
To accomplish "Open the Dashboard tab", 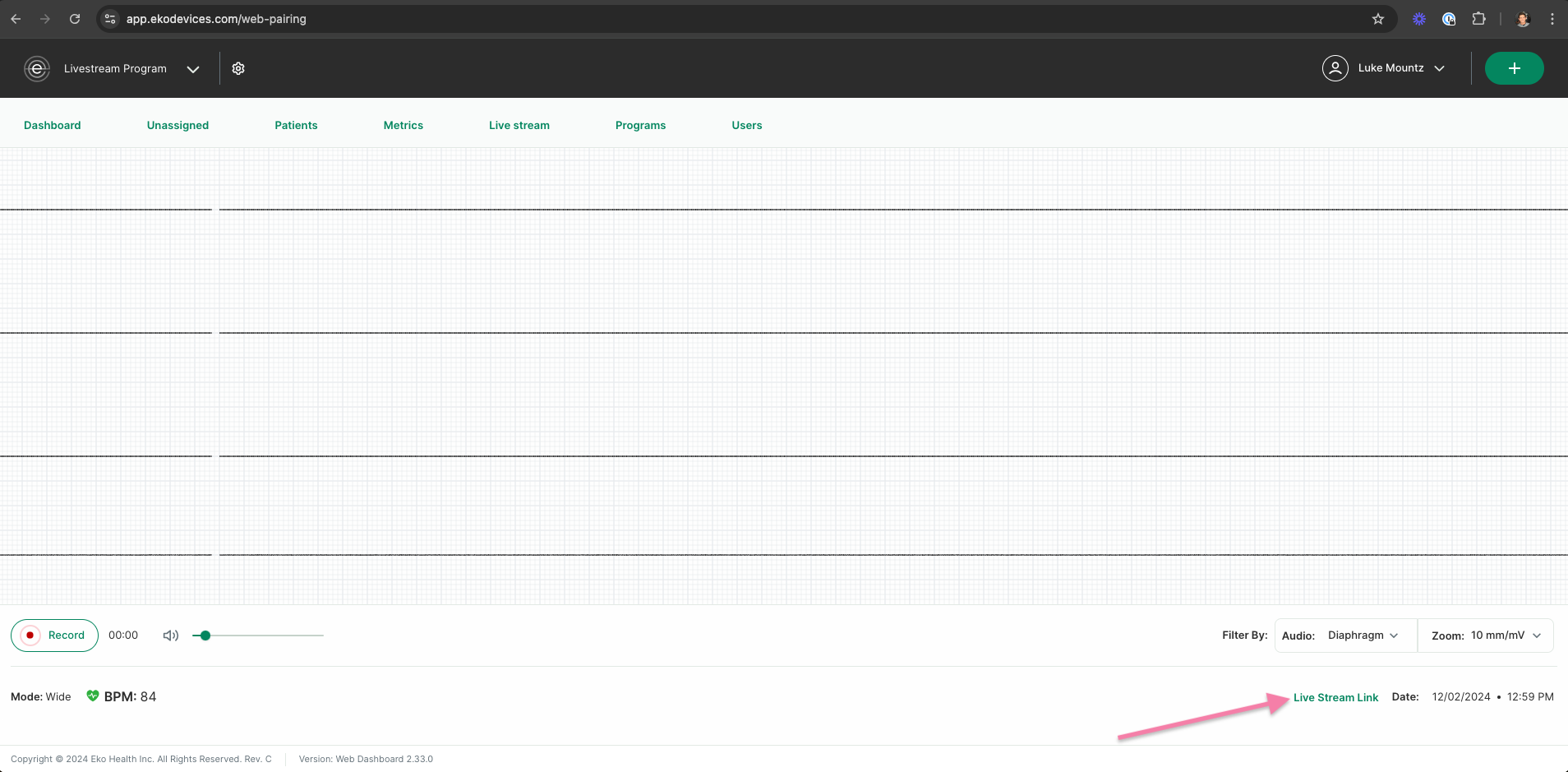I will coord(53,125).
